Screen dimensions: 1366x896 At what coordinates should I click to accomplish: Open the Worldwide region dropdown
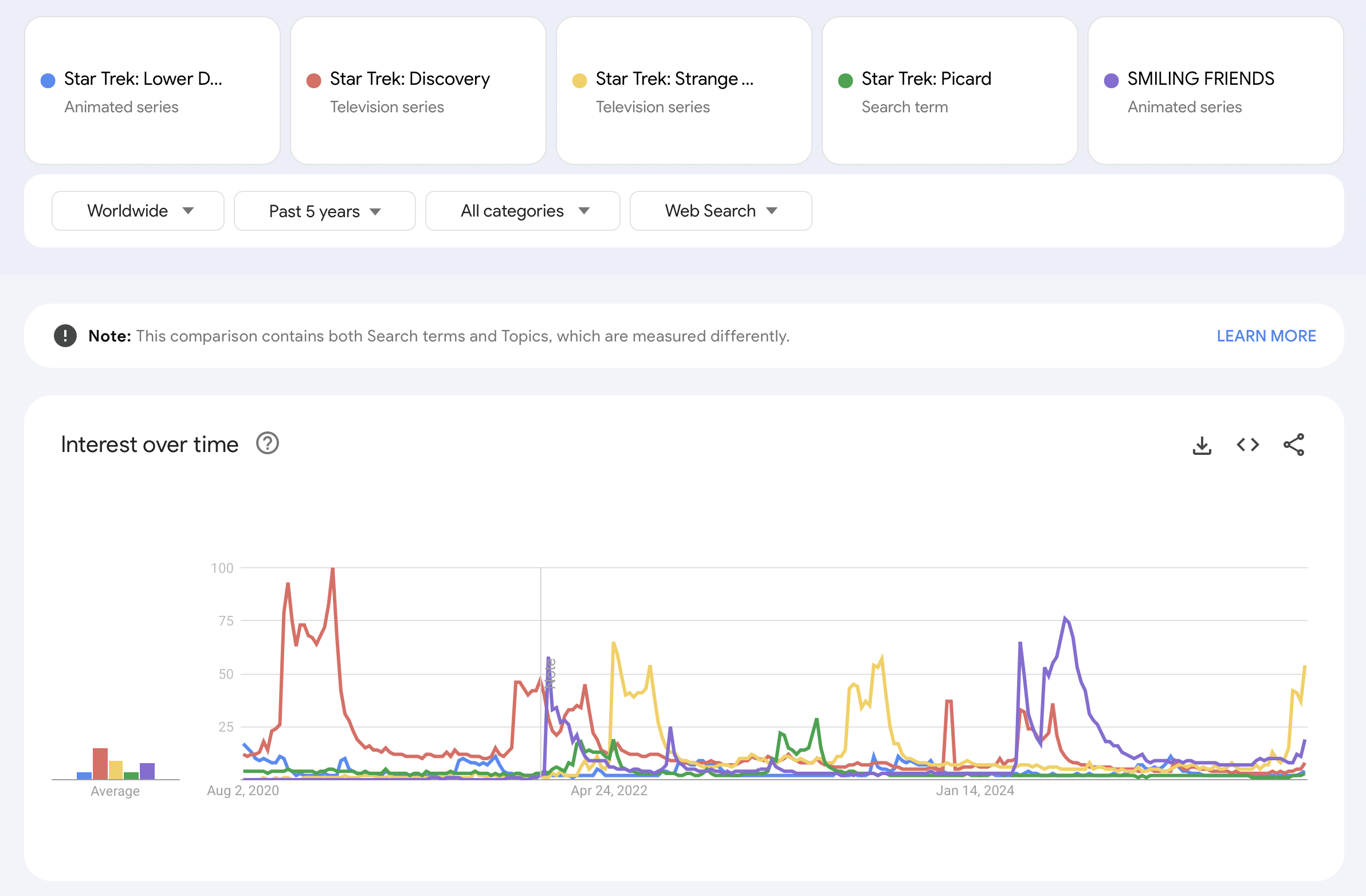pyautogui.click(x=138, y=211)
